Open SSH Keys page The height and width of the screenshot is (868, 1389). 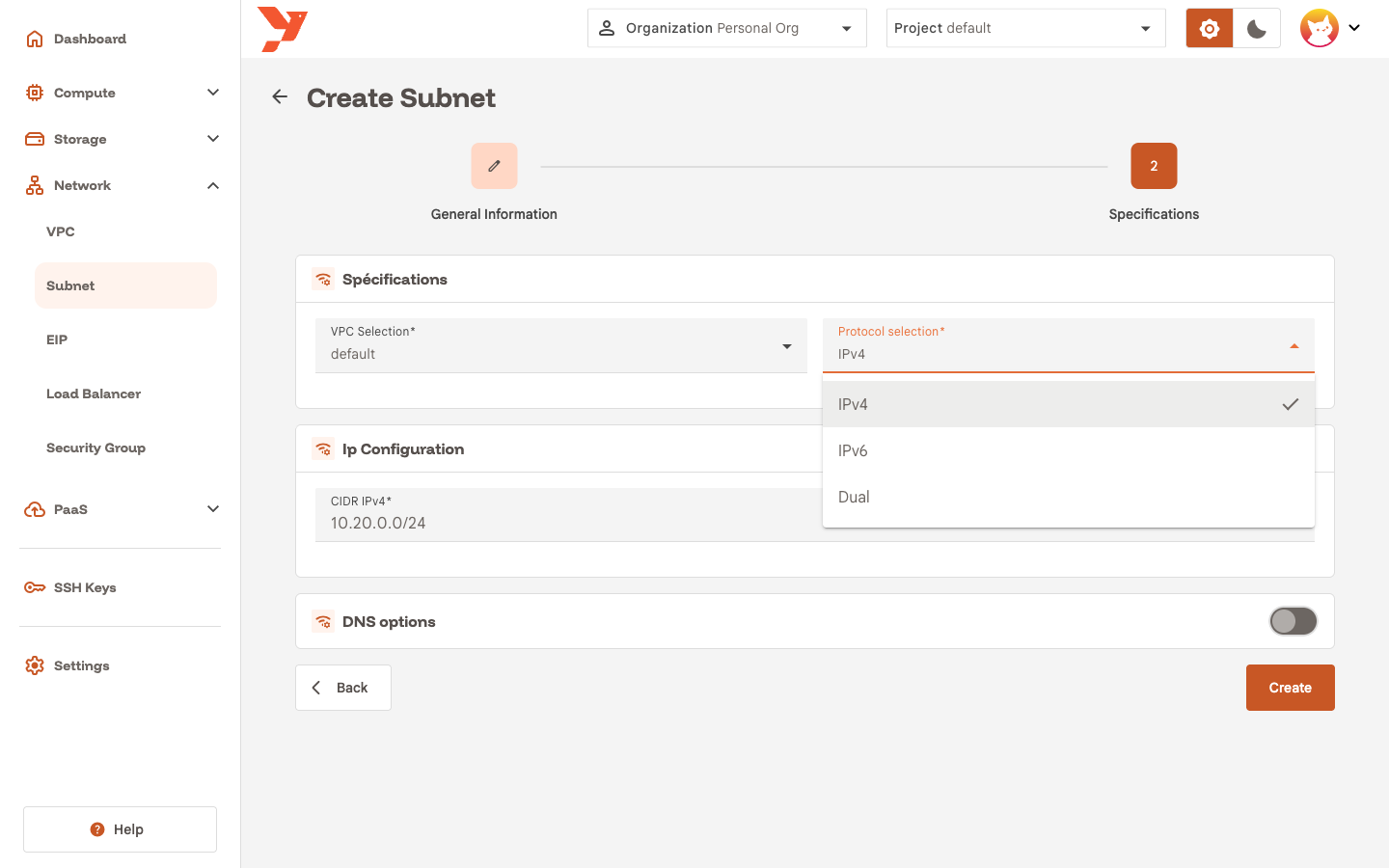click(x=85, y=587)
